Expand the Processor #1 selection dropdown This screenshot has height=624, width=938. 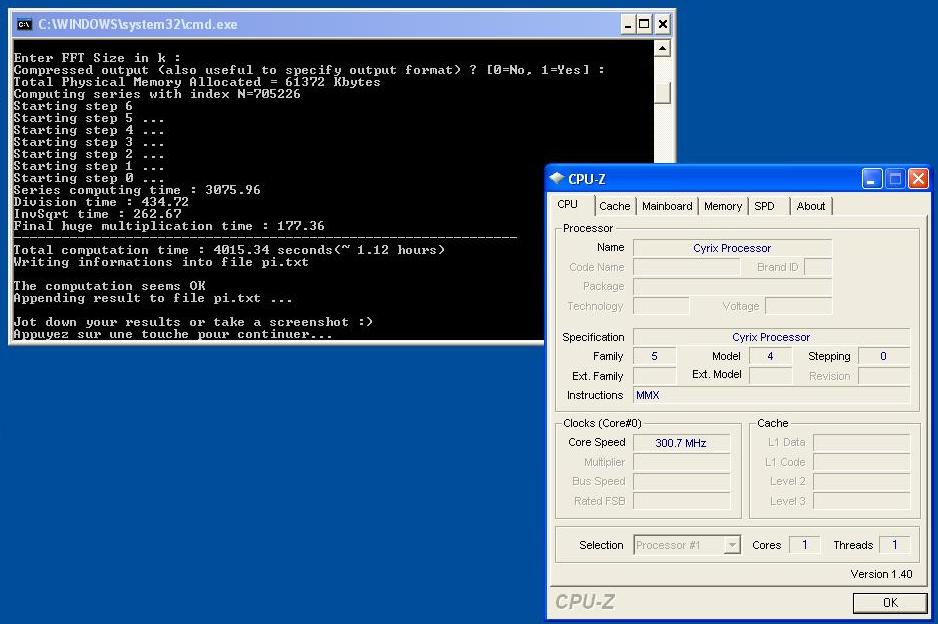click(x=732, y=545)
